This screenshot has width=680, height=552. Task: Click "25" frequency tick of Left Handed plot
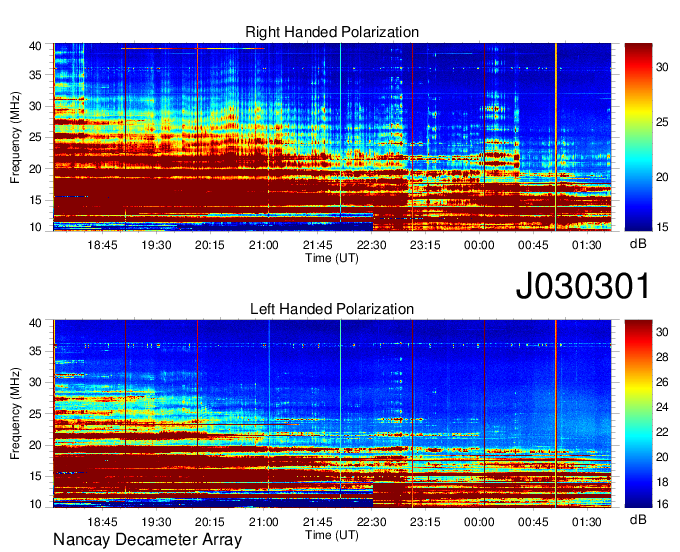35,414
